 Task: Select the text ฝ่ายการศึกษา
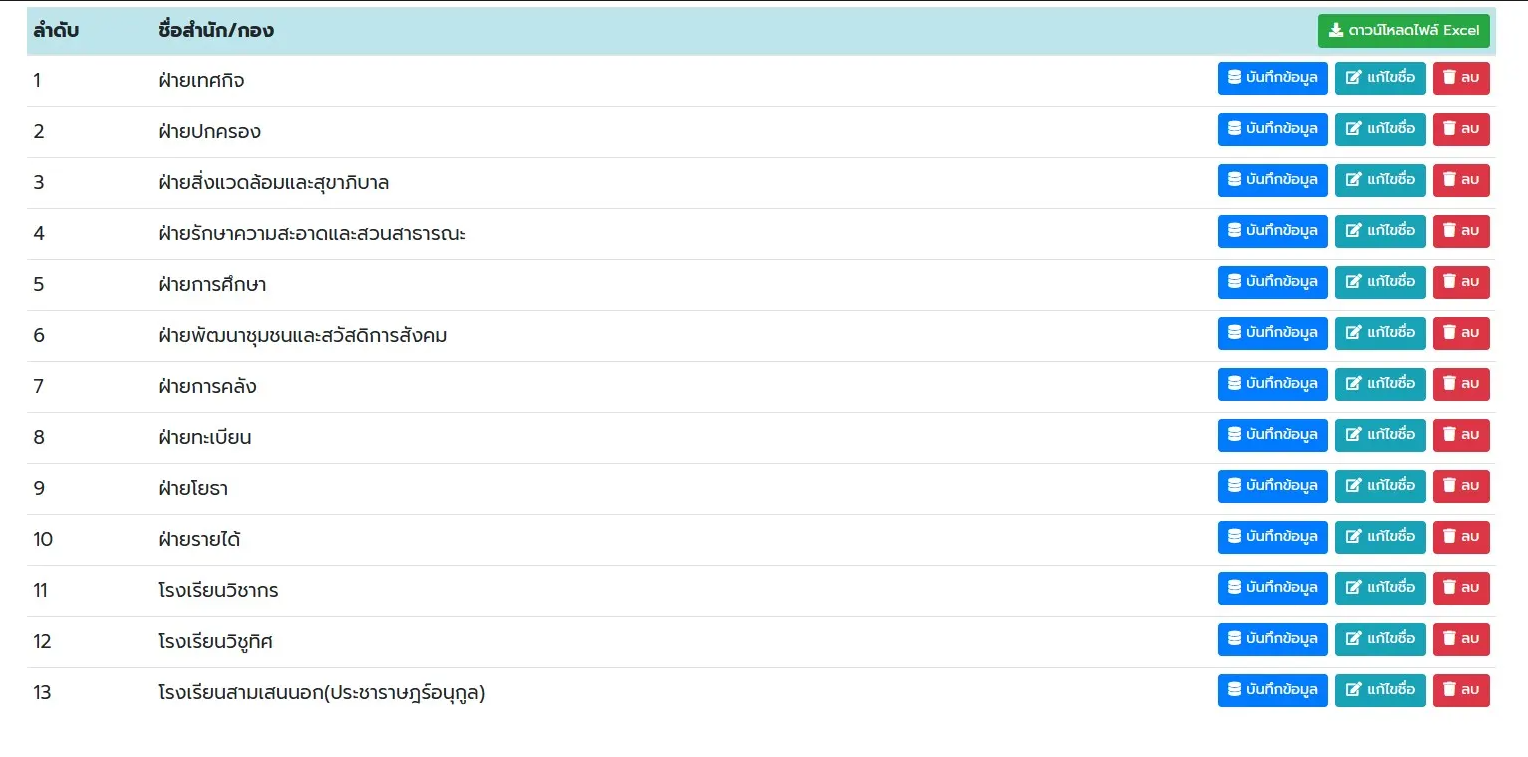(x=212, y=285)
